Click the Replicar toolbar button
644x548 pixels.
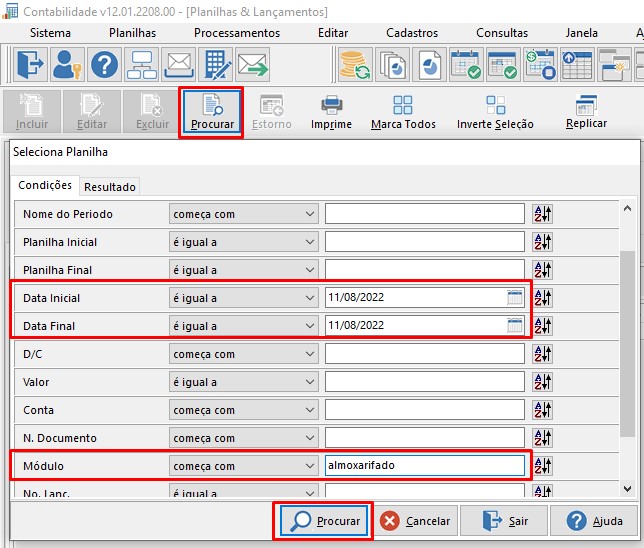(x=586, y=112)
